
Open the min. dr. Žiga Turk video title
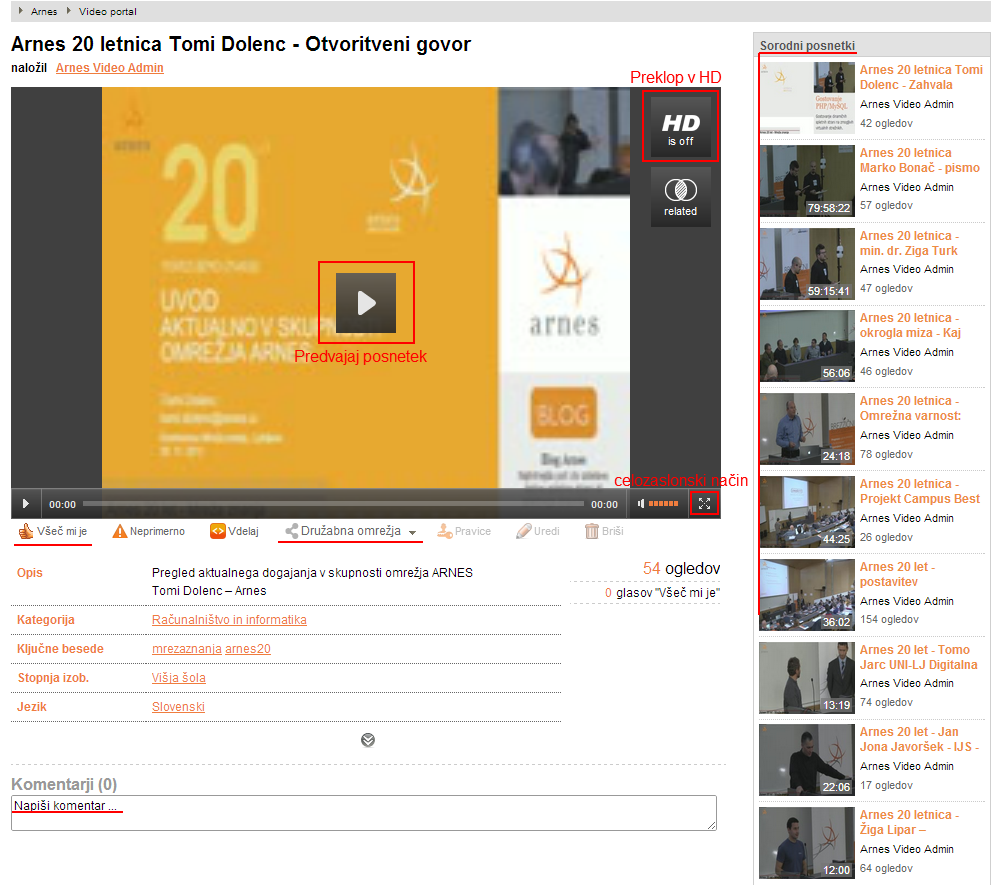point(909,243)
